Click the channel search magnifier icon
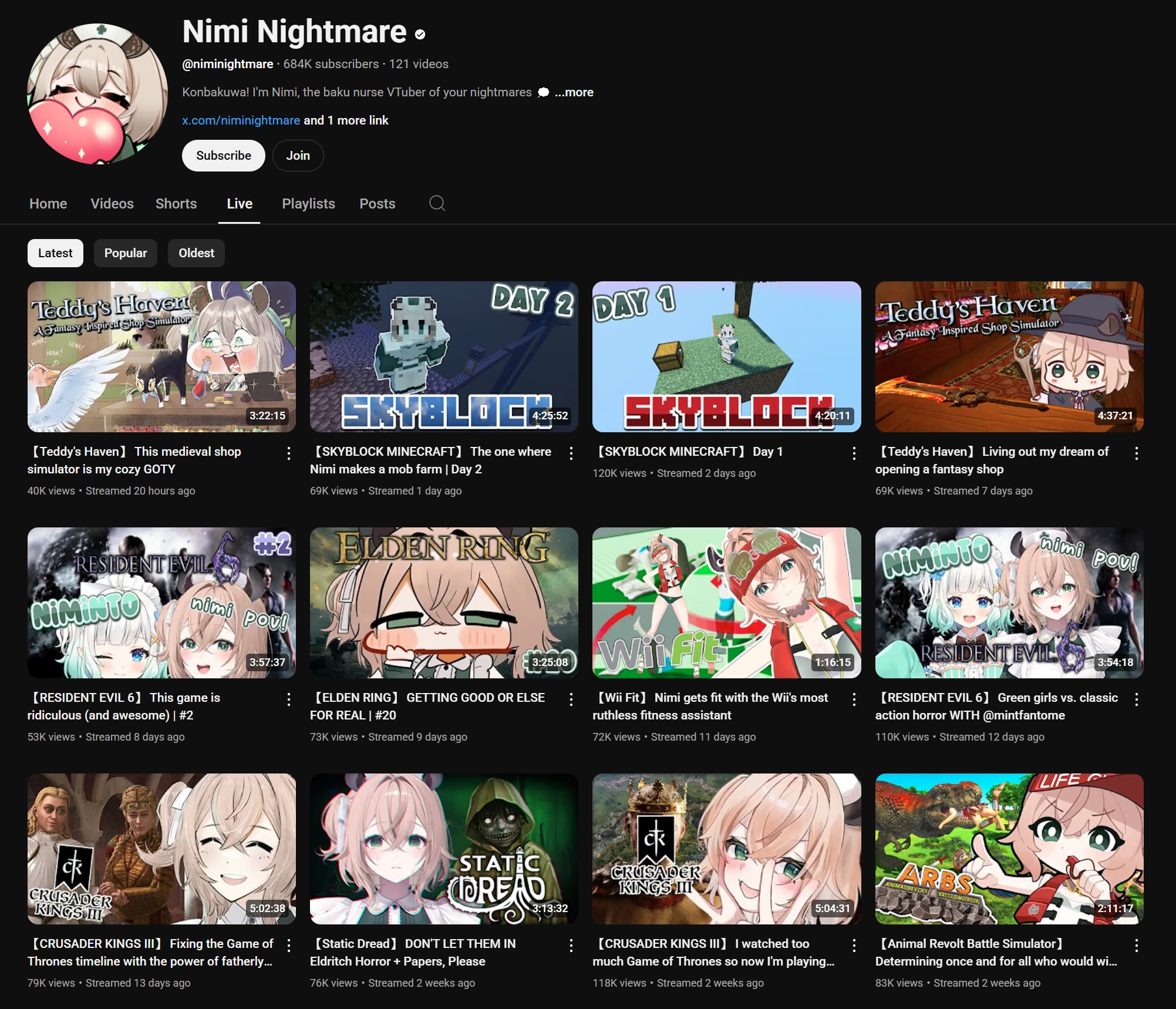The height and width of the screenshot is (1009, 1176). pyautogui.click(x=437, y=203)
